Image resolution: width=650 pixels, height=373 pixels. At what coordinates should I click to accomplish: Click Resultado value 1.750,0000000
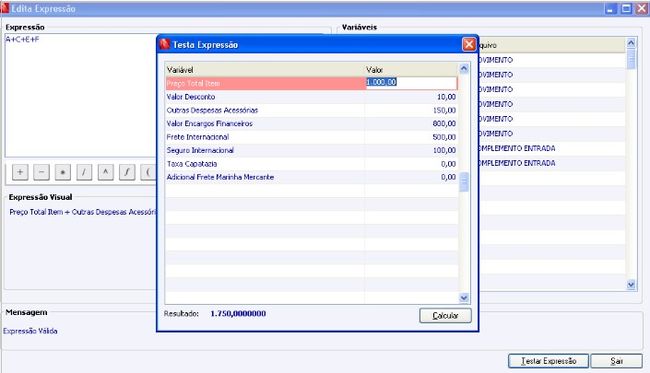[x=238, y=313]
